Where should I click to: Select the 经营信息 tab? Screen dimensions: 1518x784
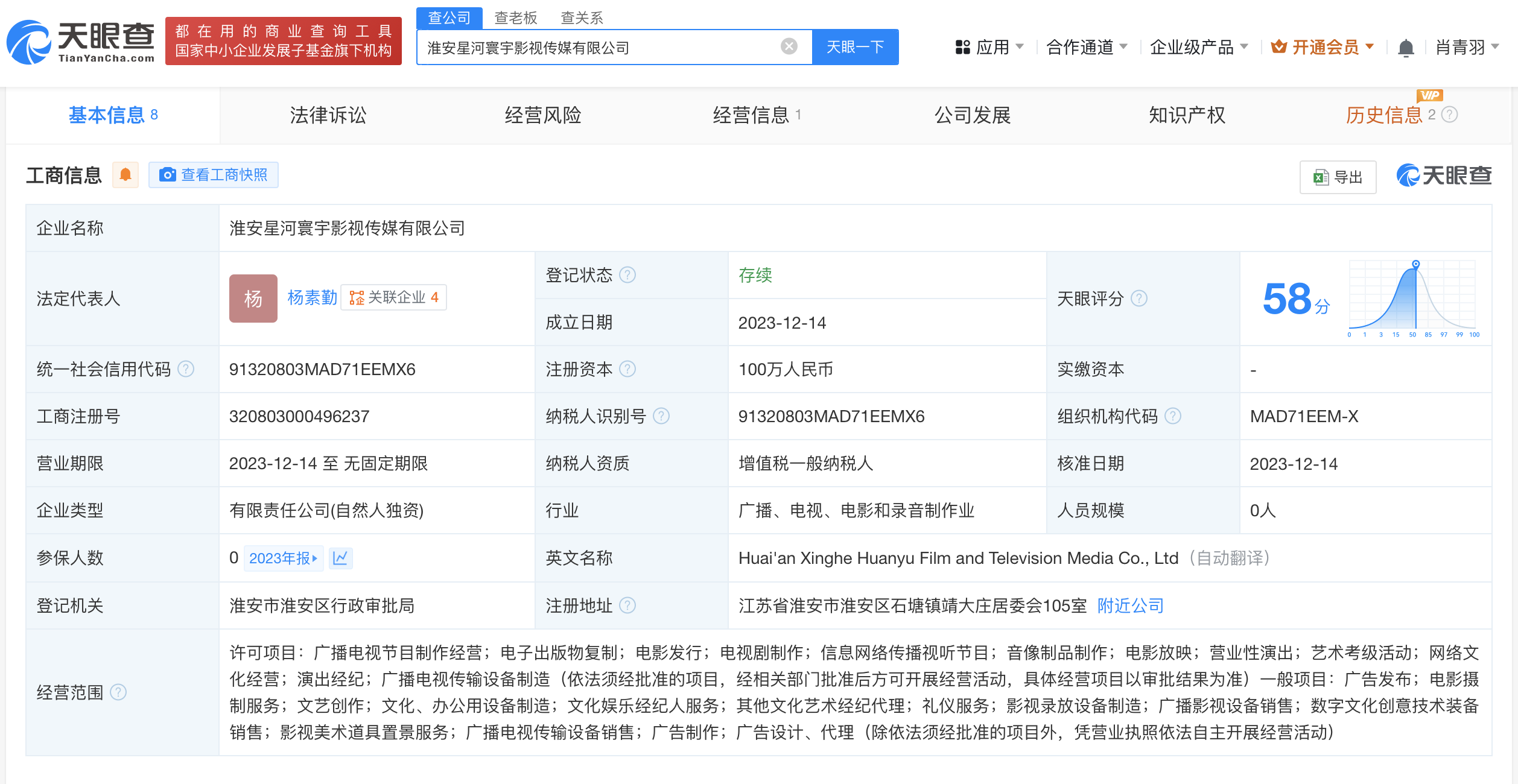pos(757,115)
